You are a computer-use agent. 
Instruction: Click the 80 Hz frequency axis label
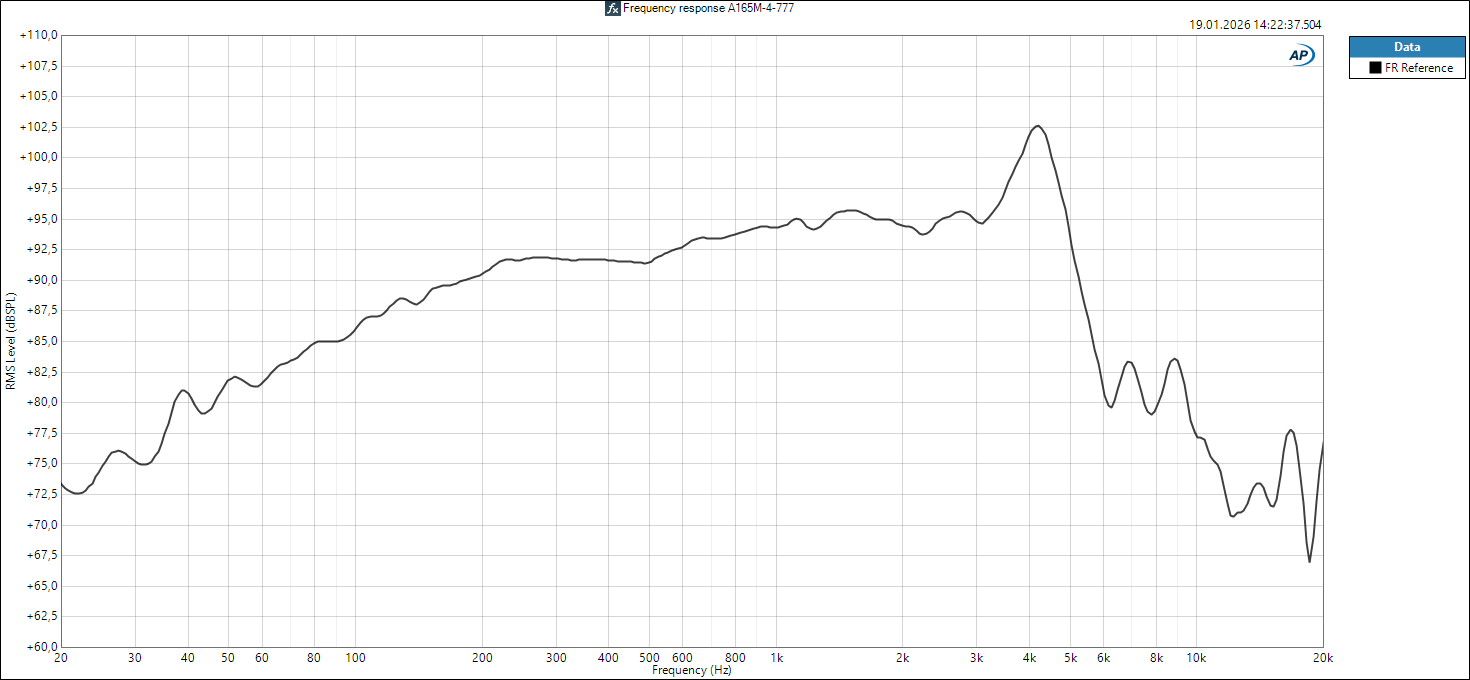point(314,658)
